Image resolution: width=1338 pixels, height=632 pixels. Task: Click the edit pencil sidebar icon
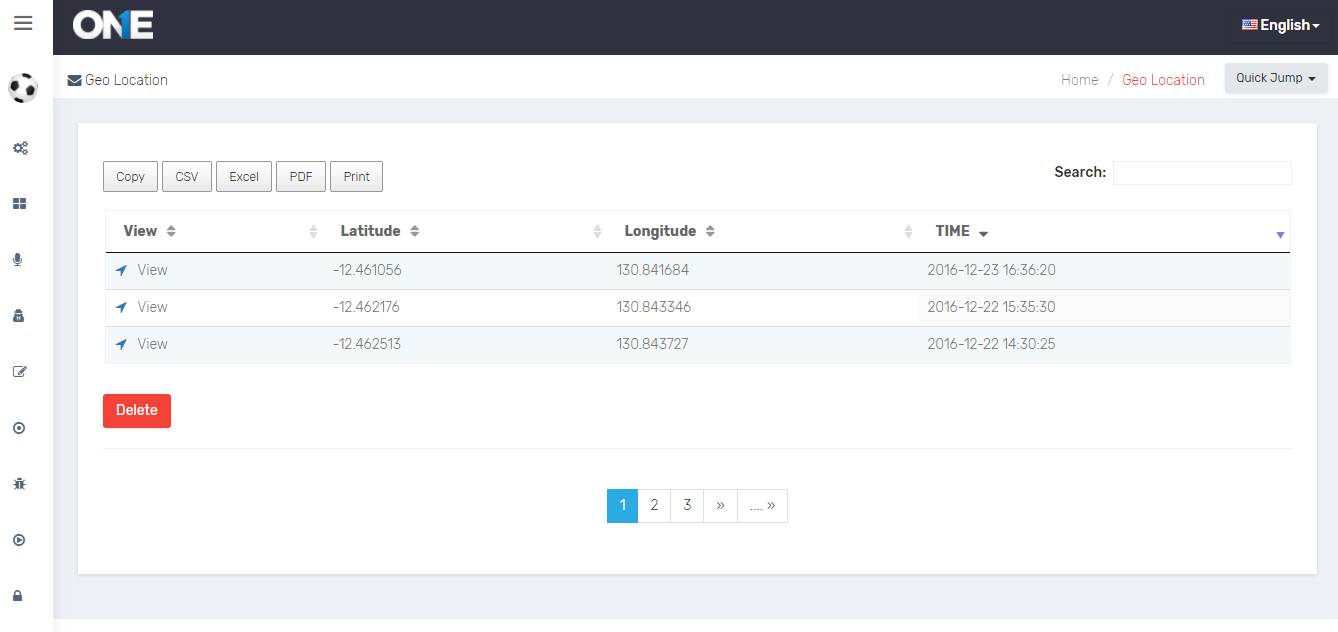[x=19, y=372]
